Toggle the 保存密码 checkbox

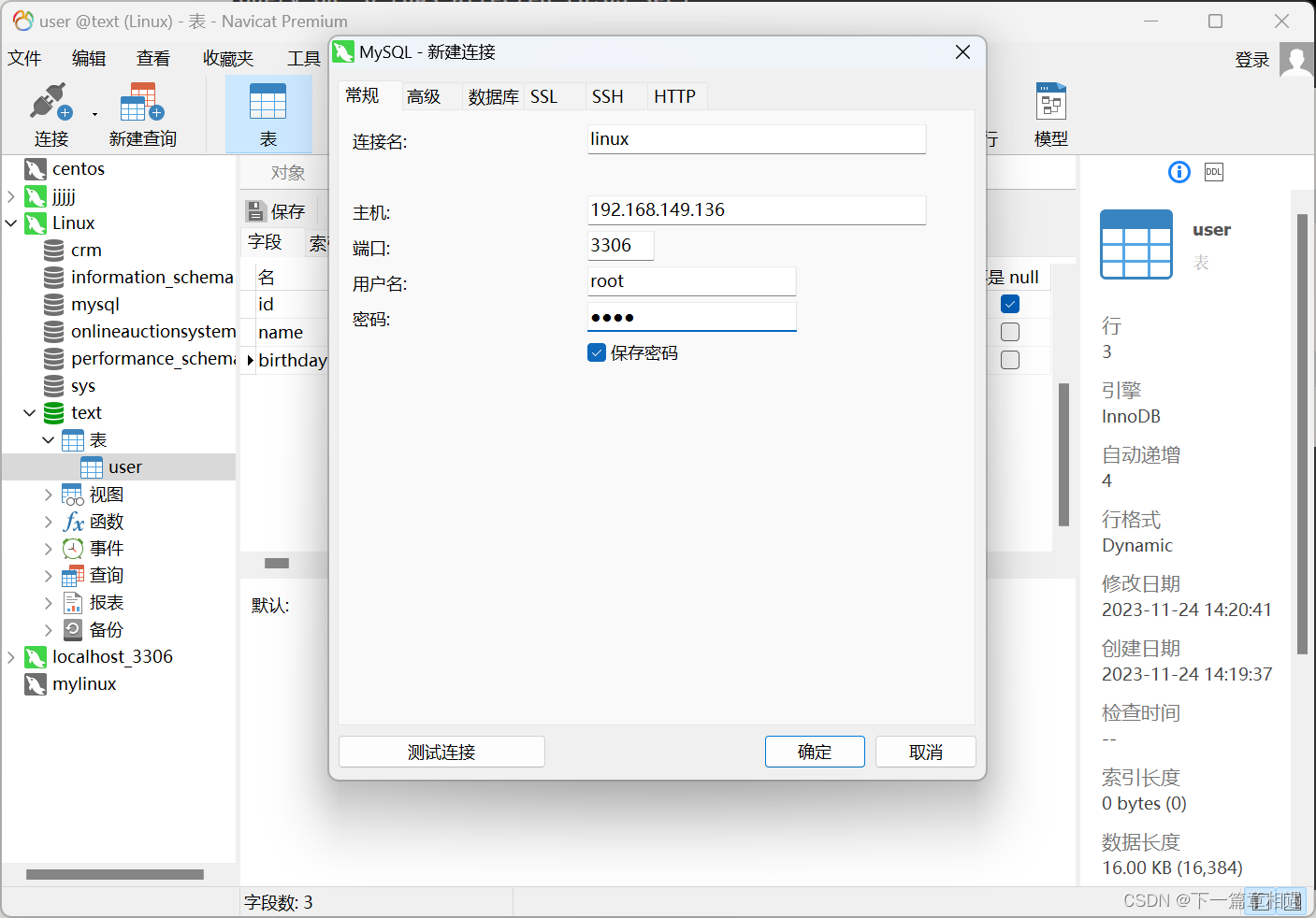click(x=597, y=352)
